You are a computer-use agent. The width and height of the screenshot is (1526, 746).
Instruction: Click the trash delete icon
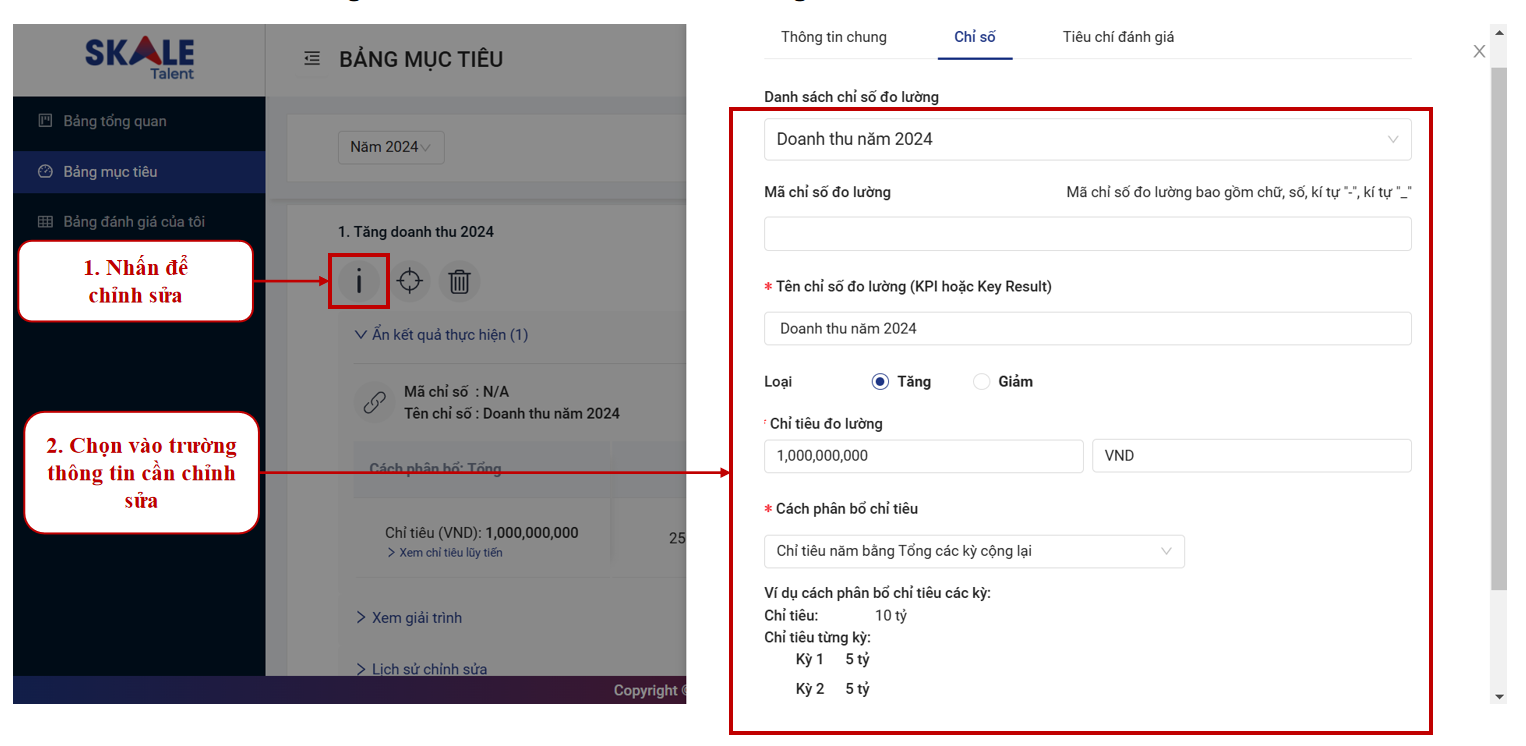pos(459,282)
